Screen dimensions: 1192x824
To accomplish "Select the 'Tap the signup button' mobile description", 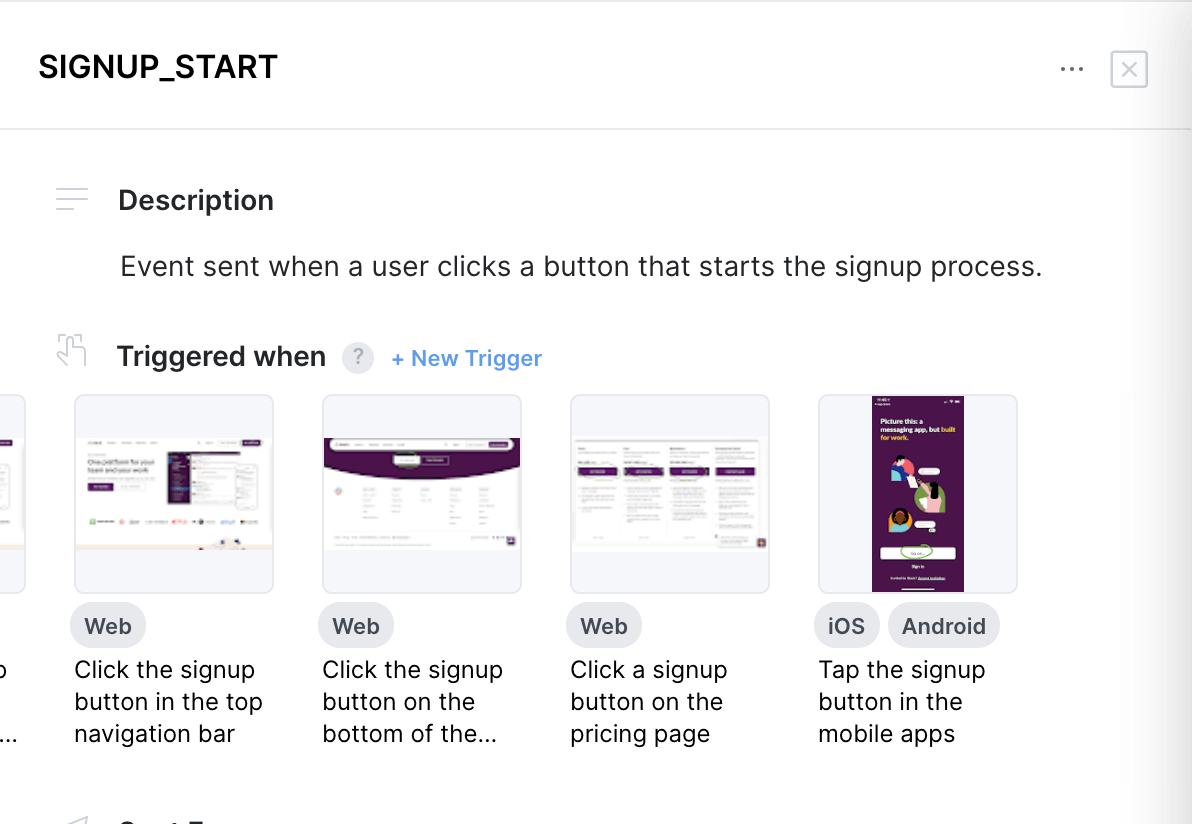I will (x=901, y=702).
